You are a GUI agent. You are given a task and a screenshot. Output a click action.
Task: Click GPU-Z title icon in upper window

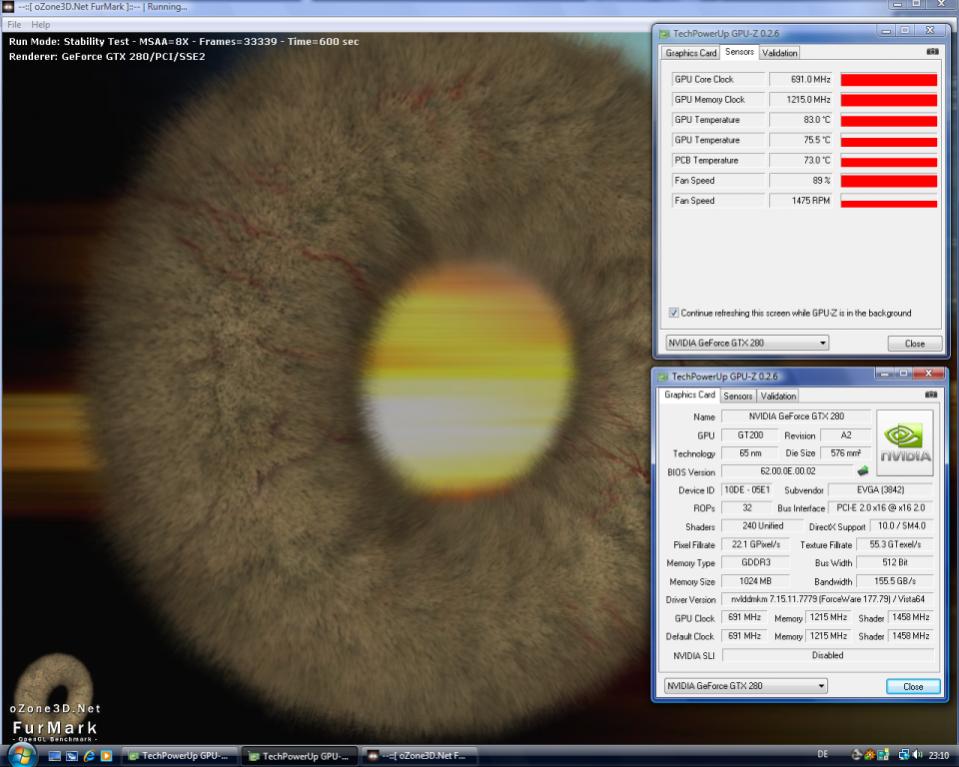point(664,34)
